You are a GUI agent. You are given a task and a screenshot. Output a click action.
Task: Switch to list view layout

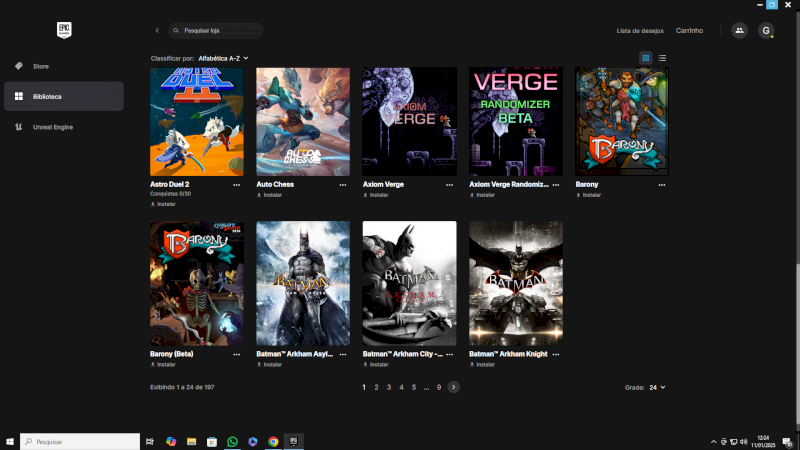coord(662,58)
